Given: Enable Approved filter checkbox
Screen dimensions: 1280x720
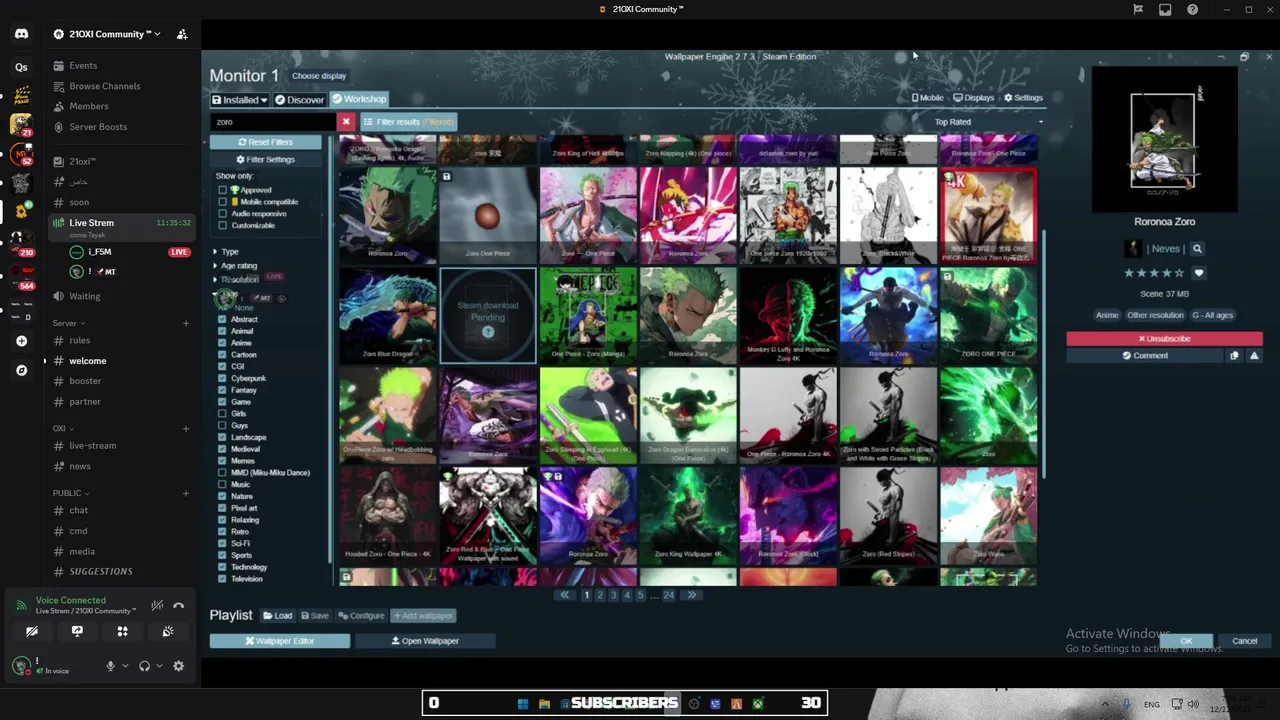Looking at the screenshot, I should pos(222,190).
